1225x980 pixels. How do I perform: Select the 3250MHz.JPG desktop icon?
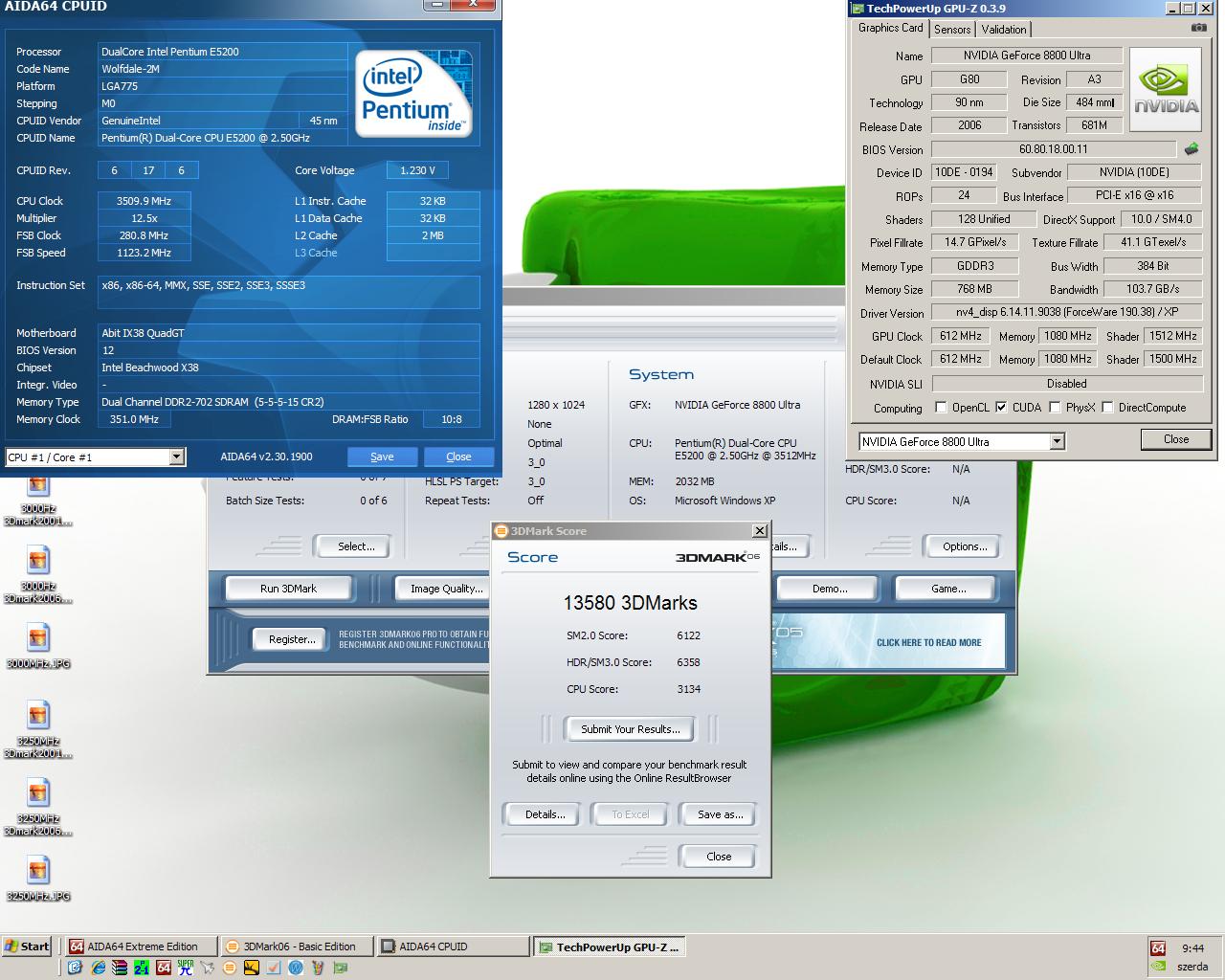38,880
